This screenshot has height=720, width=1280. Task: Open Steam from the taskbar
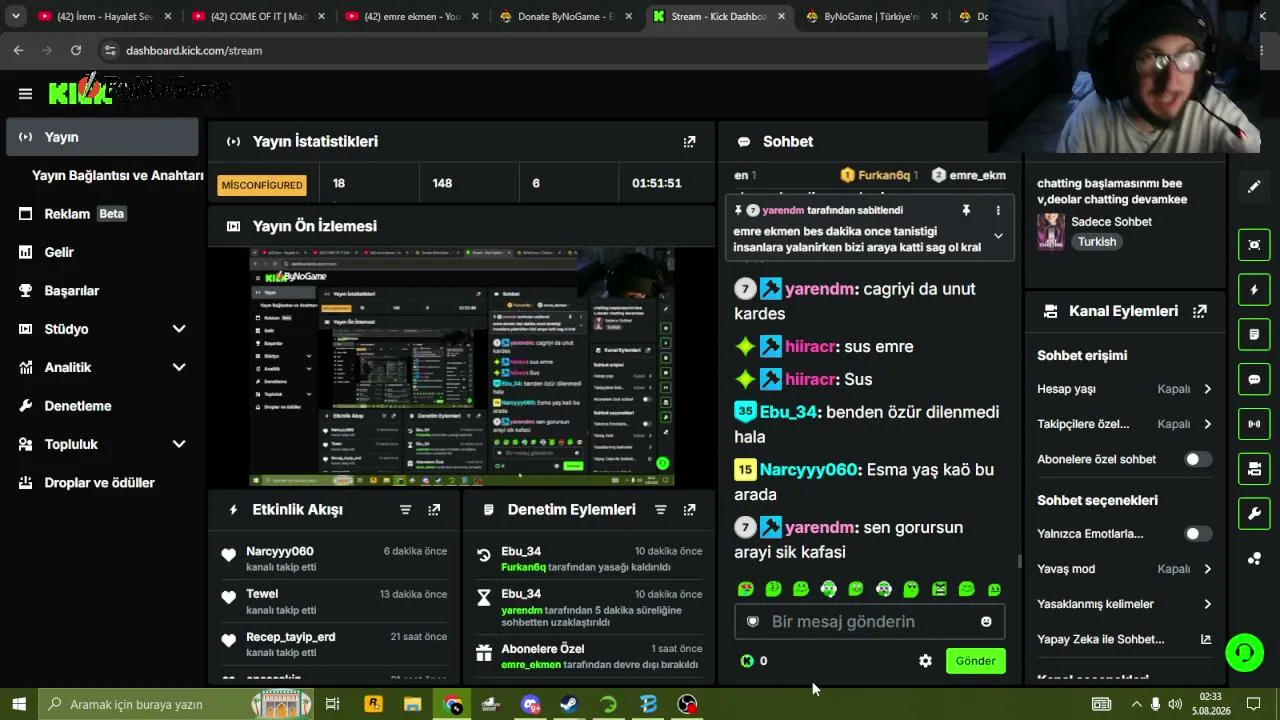click(569, 704)
